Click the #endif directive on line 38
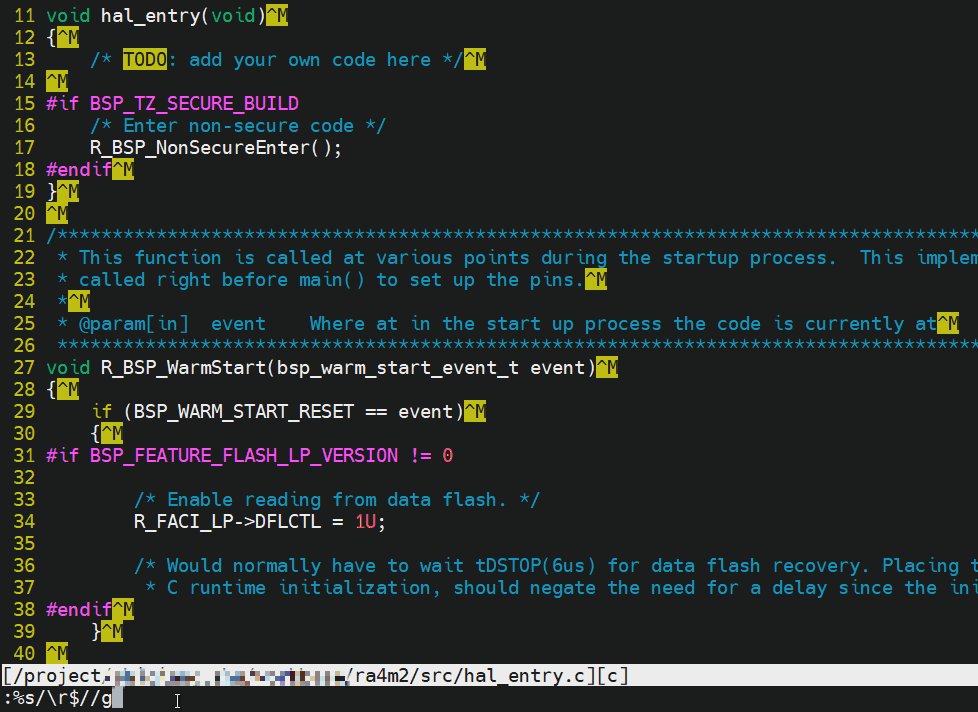The image size is (978, 712). pyautogui.click(x=79, y=610)
